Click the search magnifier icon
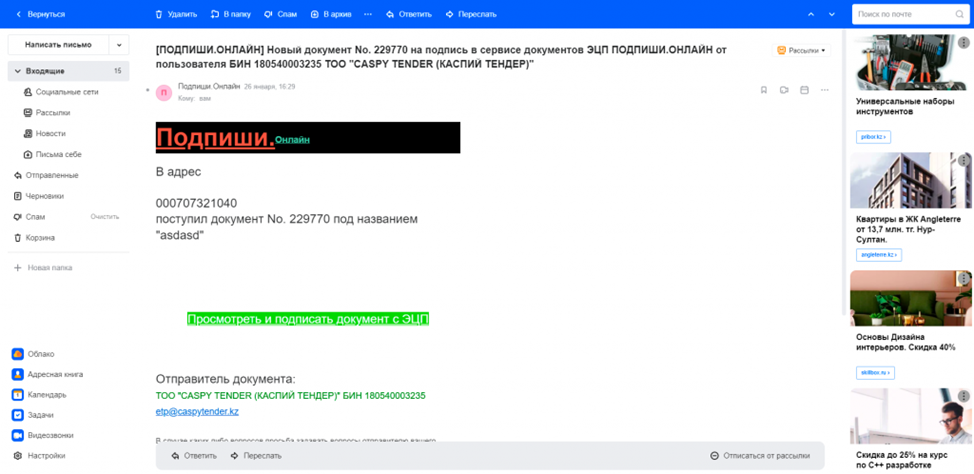The image size is (974, 474). click(959, 14)
